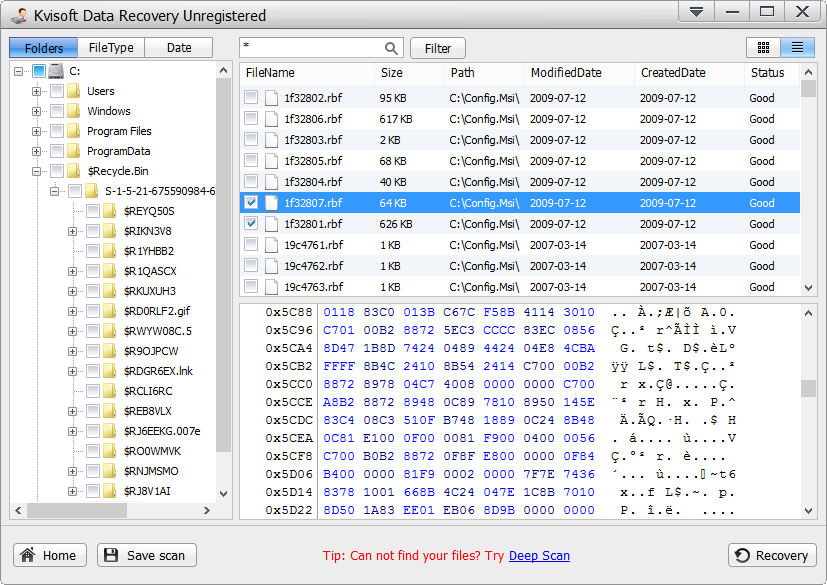This screenshot has height=585, width=827.
Task: Open the Deep Scan link
Action: click(x=539, y=556)
